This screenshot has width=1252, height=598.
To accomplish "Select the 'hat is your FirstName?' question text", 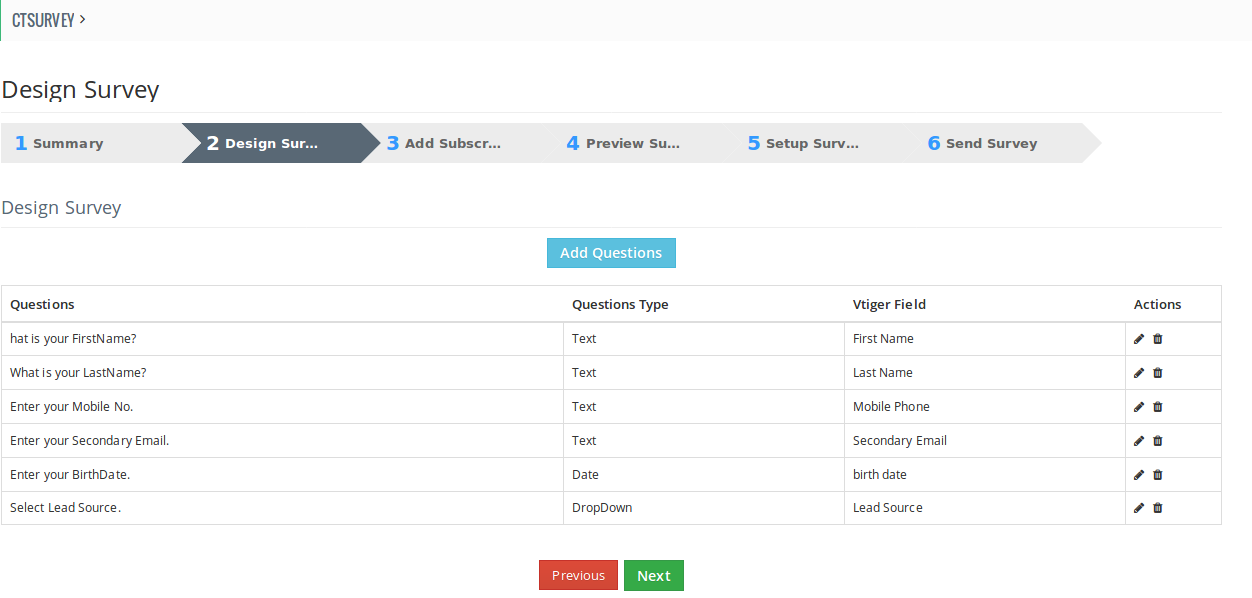I will coord(73,339).
